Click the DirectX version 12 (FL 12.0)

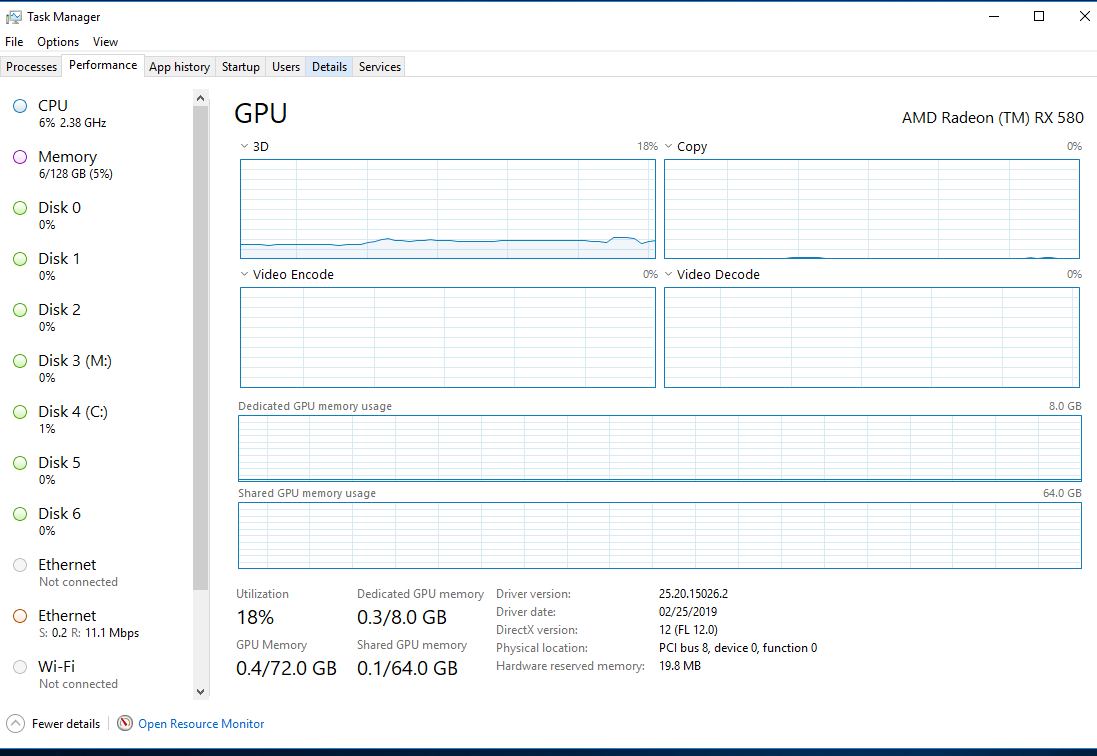click(x=688, y=630)
